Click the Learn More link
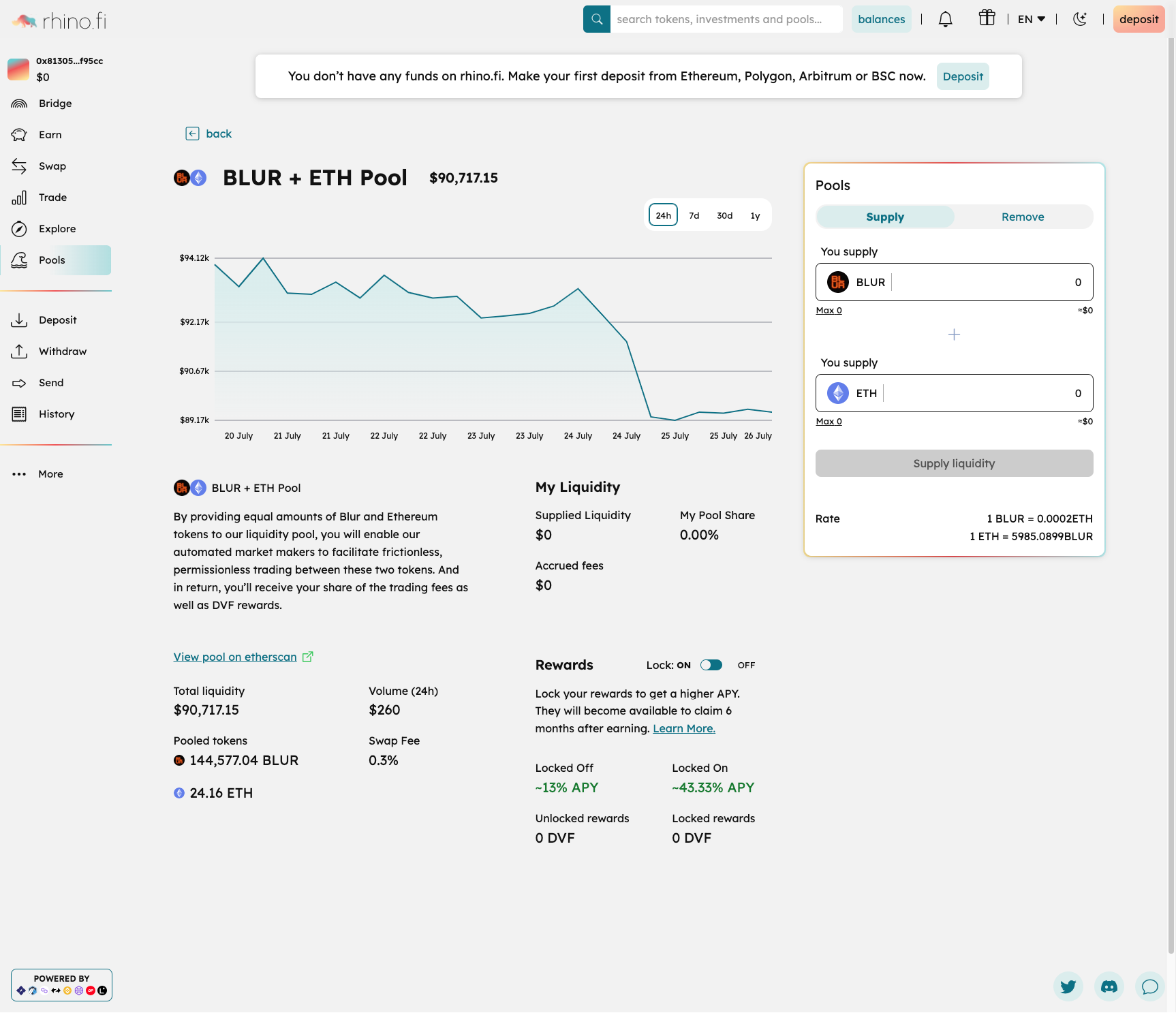1176x1013 pixels. coord(684,728)
